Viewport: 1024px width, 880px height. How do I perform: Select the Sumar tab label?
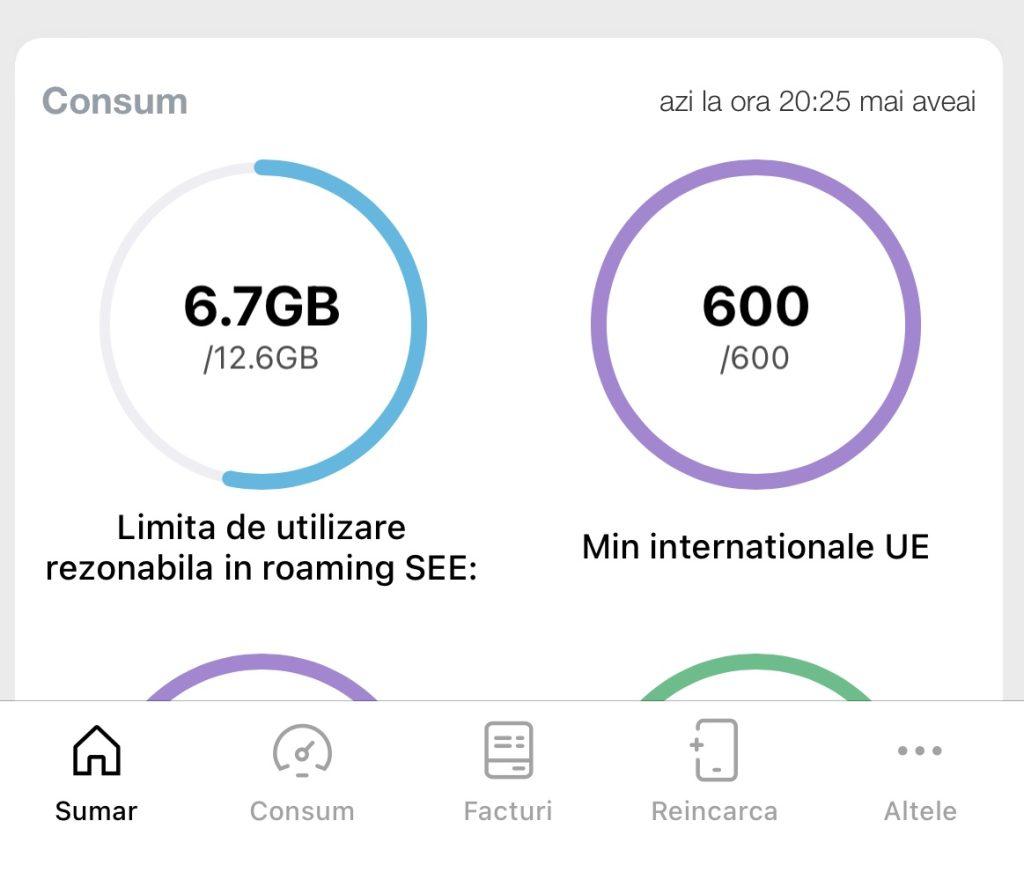[x=96, y=811]
